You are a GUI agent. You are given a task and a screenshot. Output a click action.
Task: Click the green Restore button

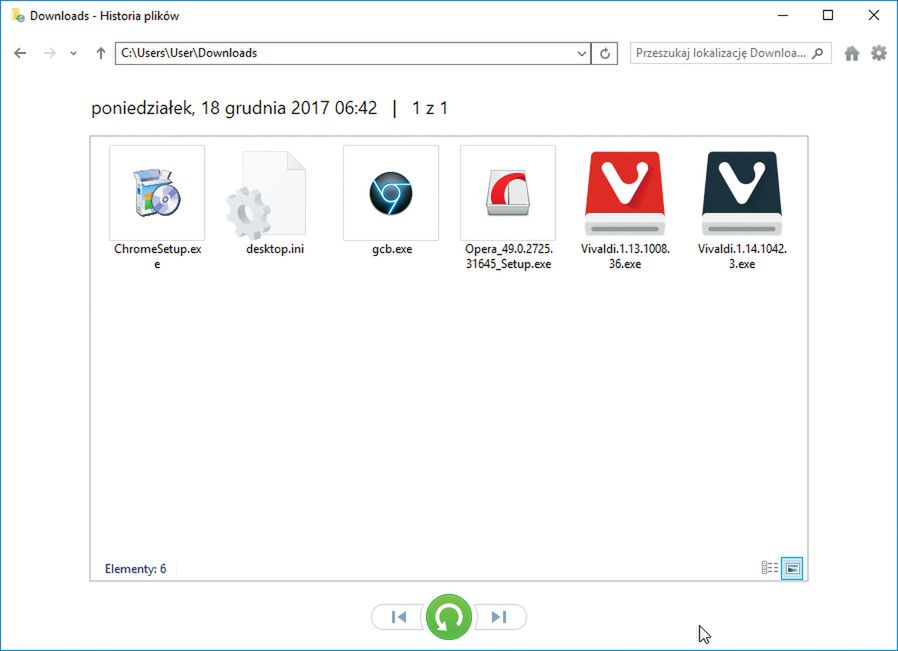tap(448, 617)
